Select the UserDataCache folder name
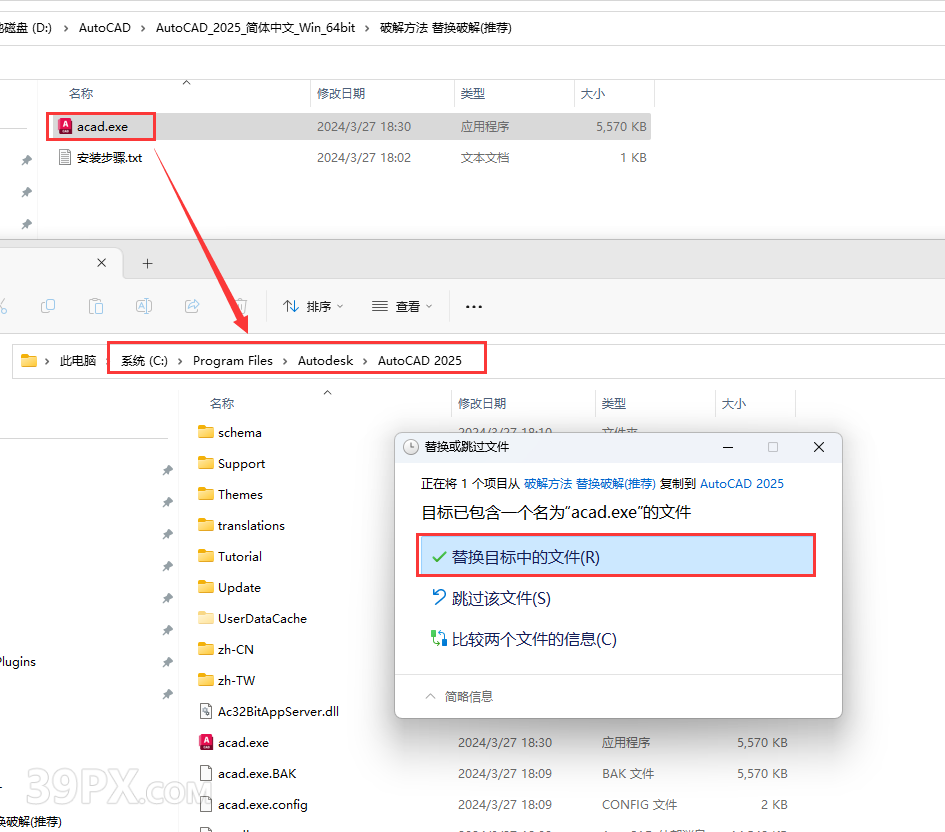This screenshot has height=832, width=945. pyautogui.click(x=262, y=618)
